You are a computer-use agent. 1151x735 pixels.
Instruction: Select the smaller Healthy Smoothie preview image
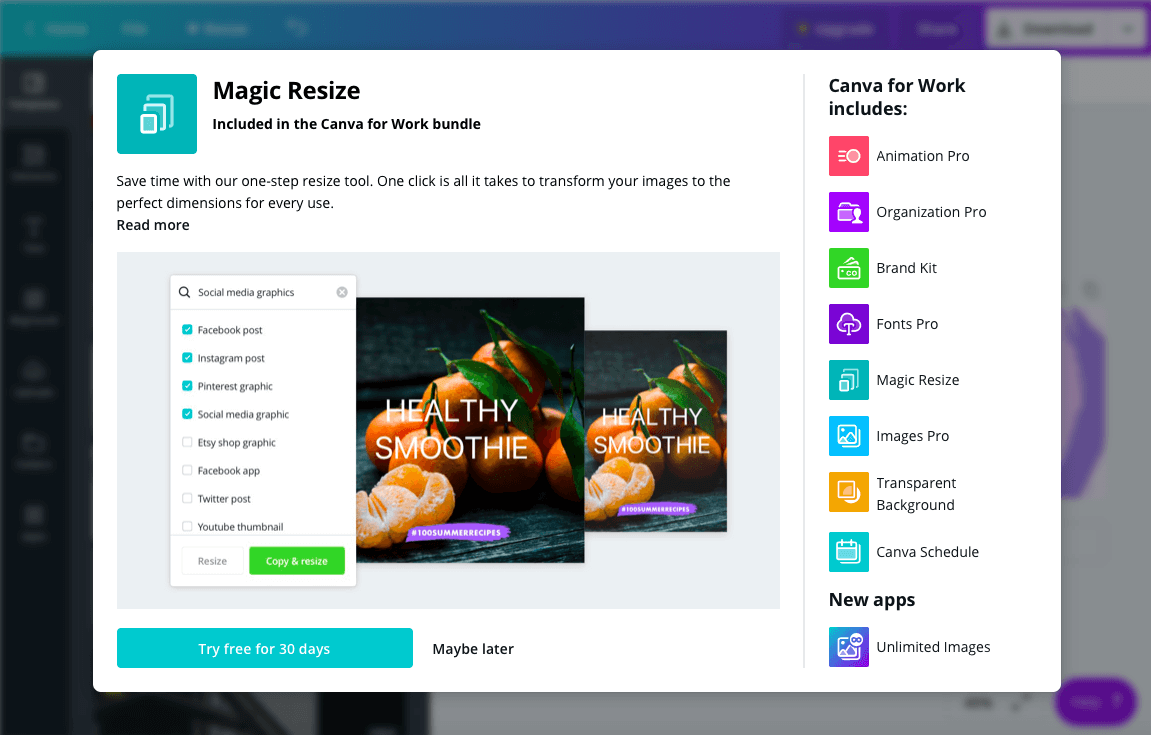[656, 431]
